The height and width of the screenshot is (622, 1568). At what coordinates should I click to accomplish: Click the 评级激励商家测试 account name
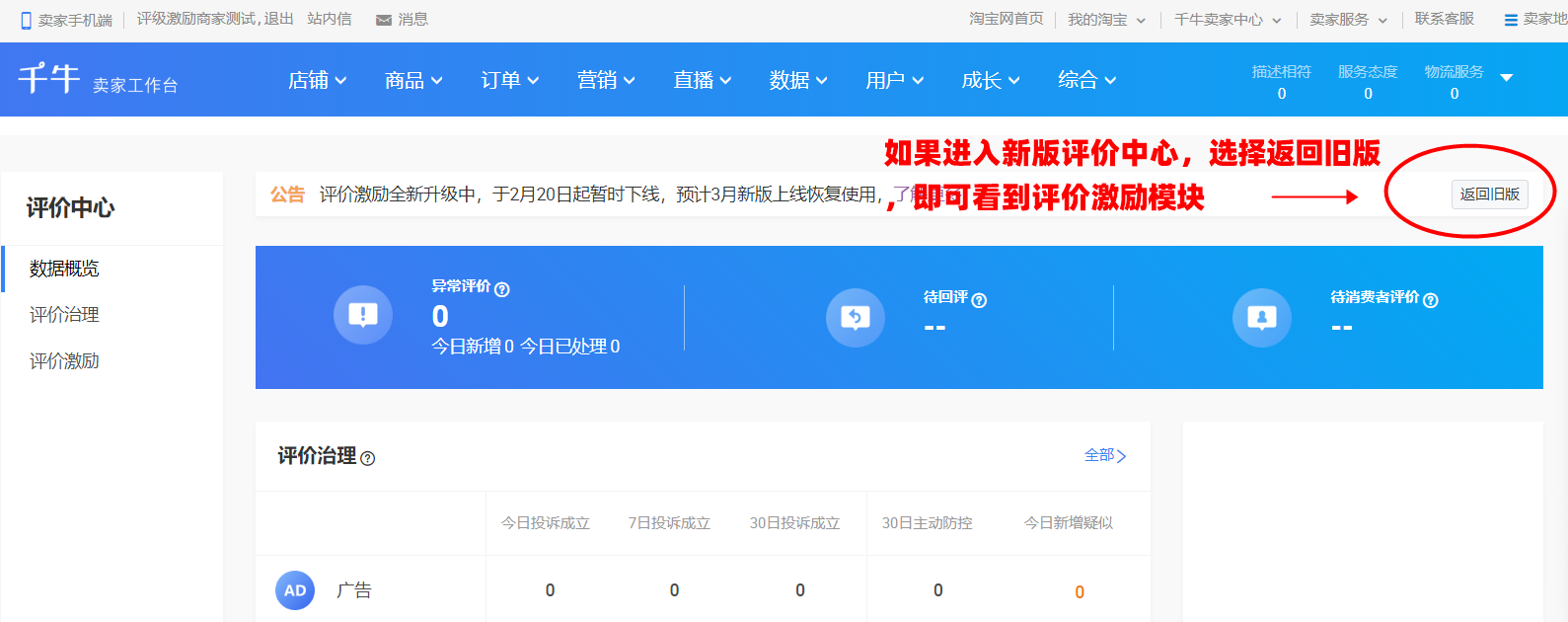(197, 19)
